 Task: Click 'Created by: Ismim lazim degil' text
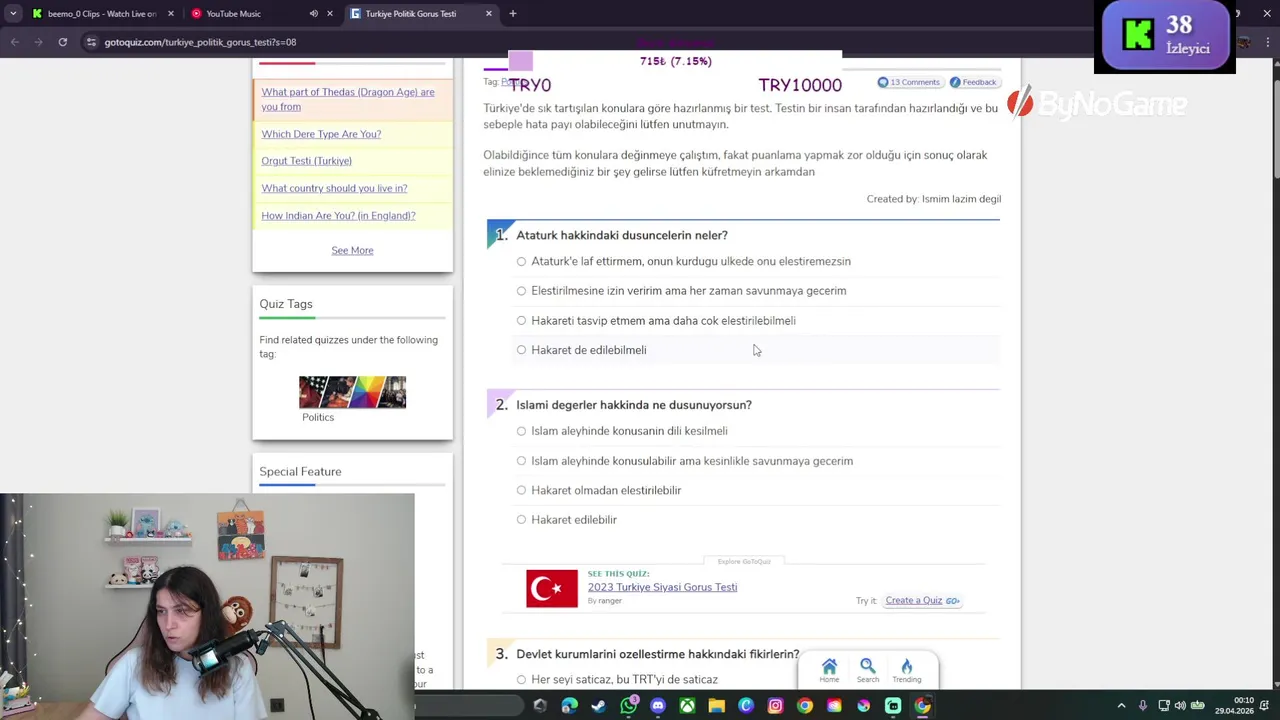click(x=934, y=199)
